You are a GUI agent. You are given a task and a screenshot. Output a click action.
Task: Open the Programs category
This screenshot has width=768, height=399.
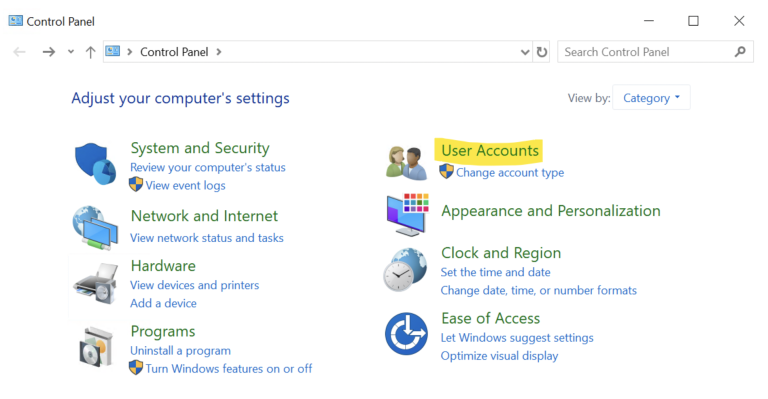coord(163,331)
